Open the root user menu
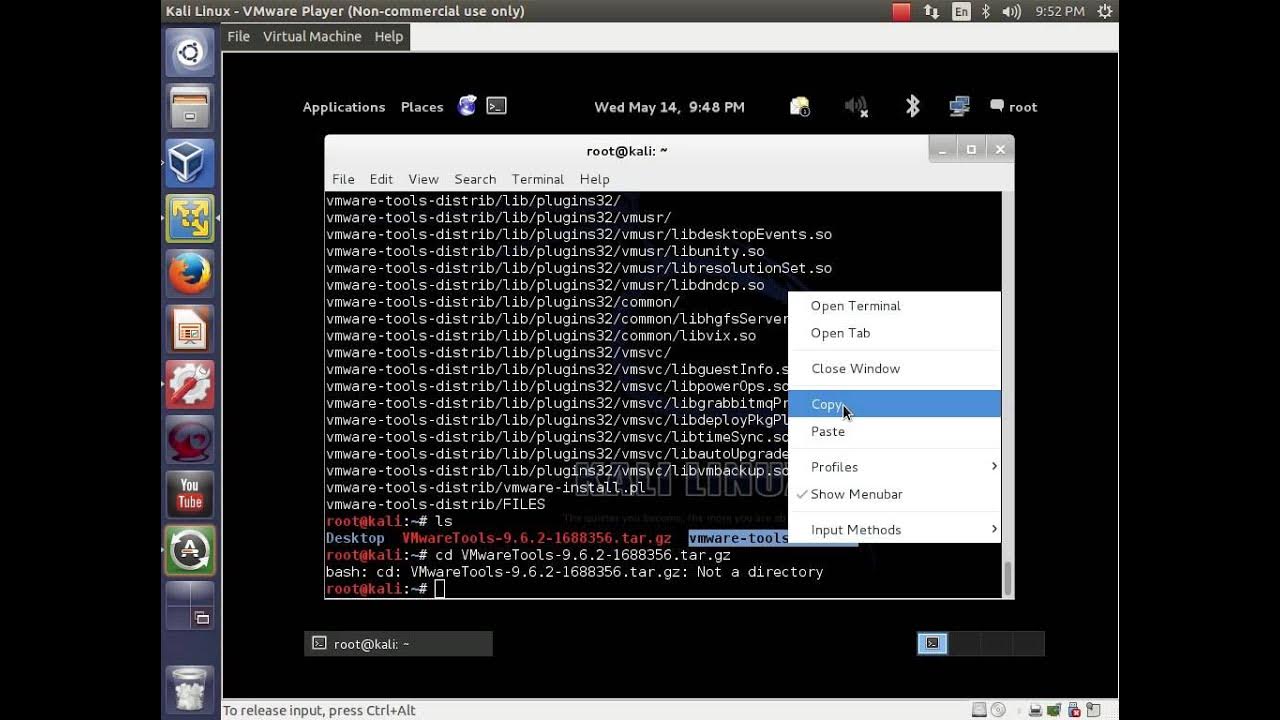 [x=1013, y=107]
